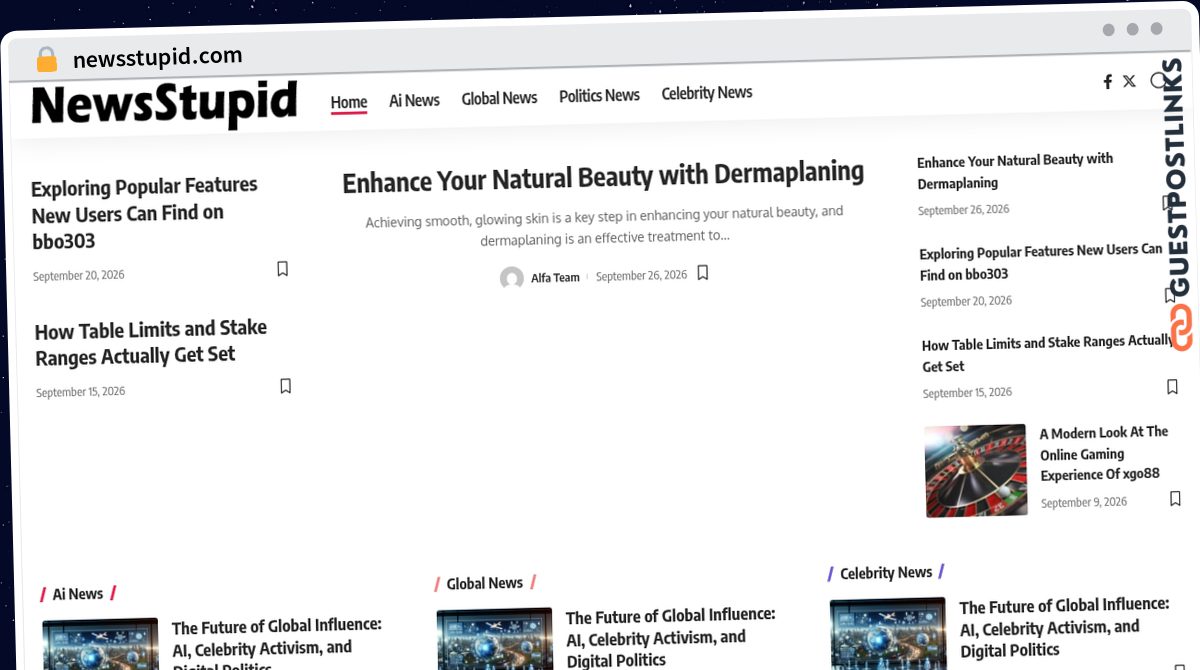Open Future of Global Influence under Global News
The width and height of the screenshot is (1200, 670).
[671, 637]
